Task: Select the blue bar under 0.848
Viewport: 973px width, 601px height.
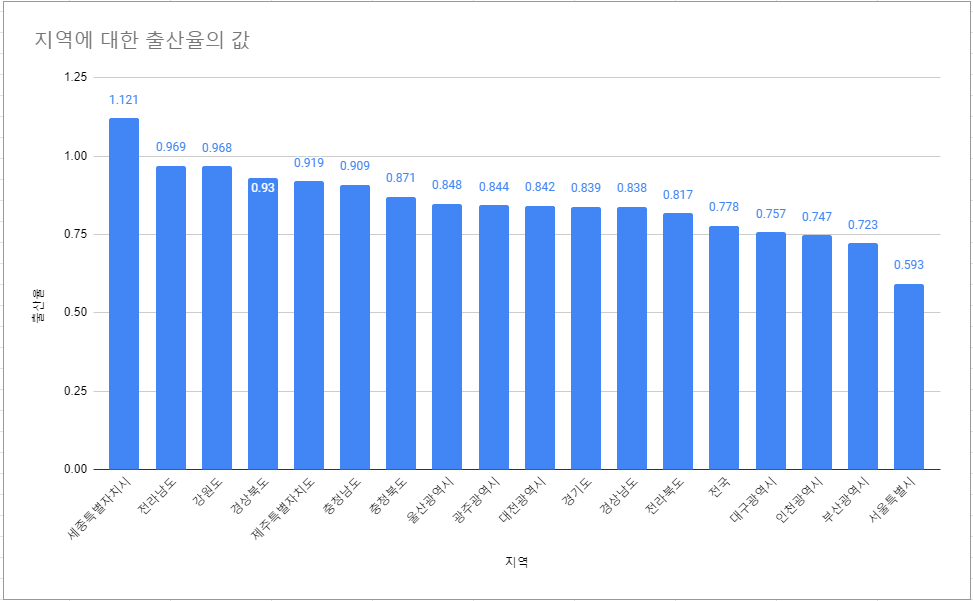Action: pos(447,337)
